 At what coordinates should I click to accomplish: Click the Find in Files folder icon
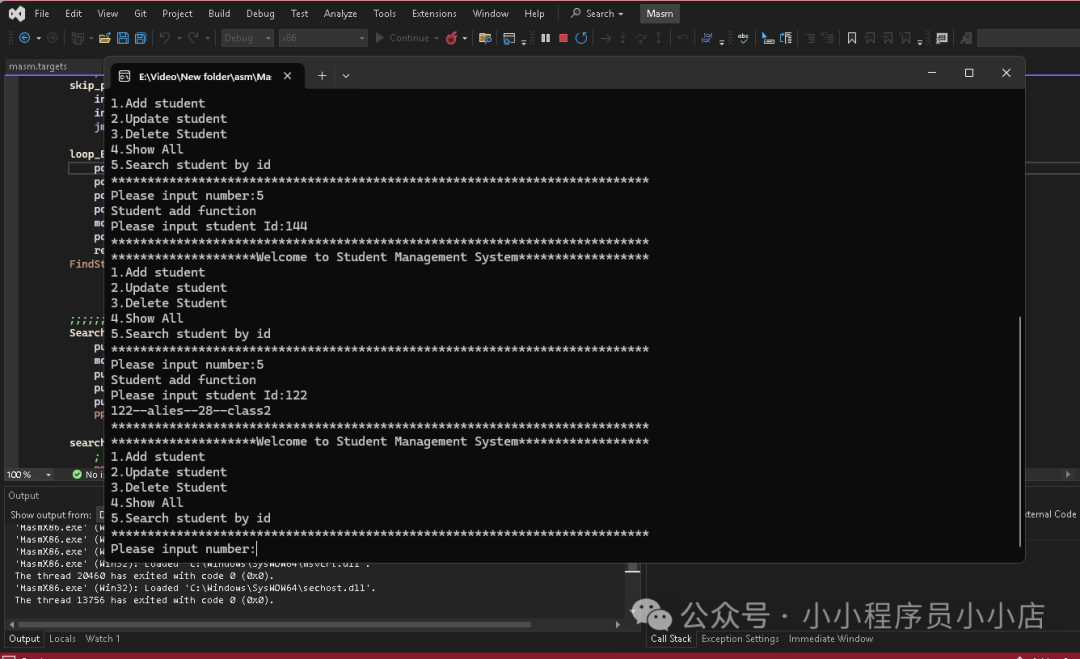click(485, 38)
